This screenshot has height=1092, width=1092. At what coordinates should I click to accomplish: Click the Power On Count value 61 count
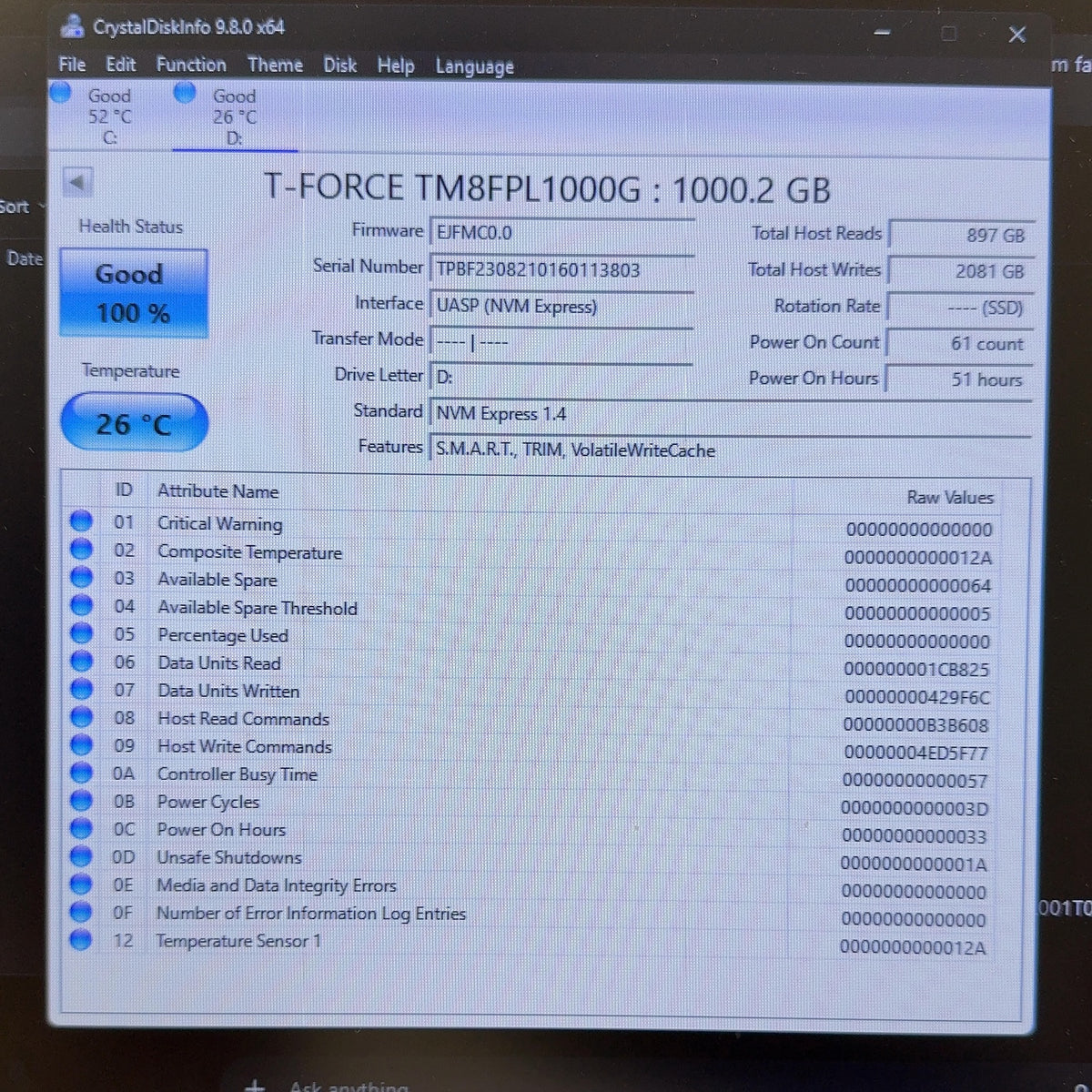[961, 344]
